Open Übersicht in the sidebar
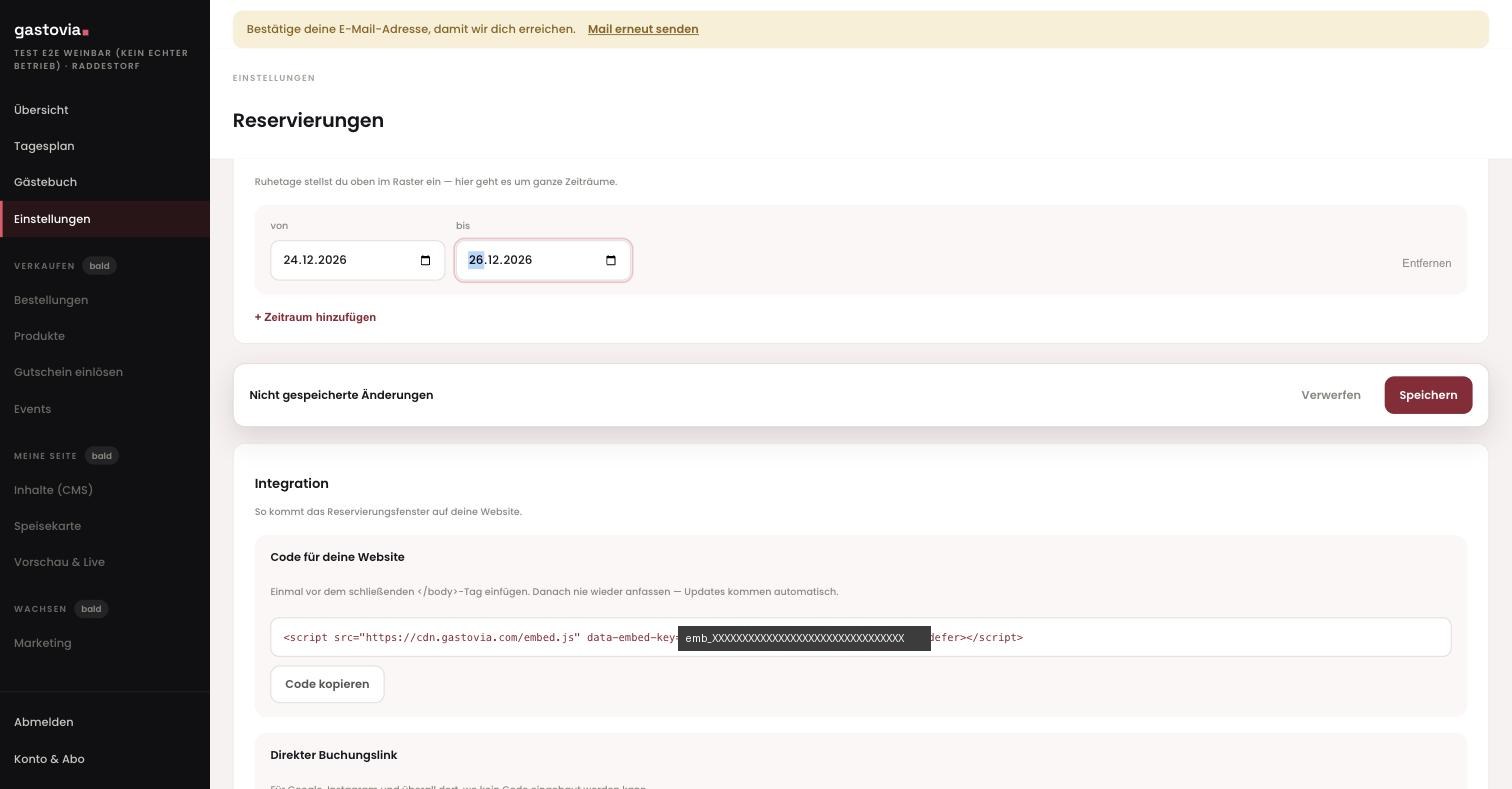This screenshot has height=789, width=1512. tap(41, 110)
